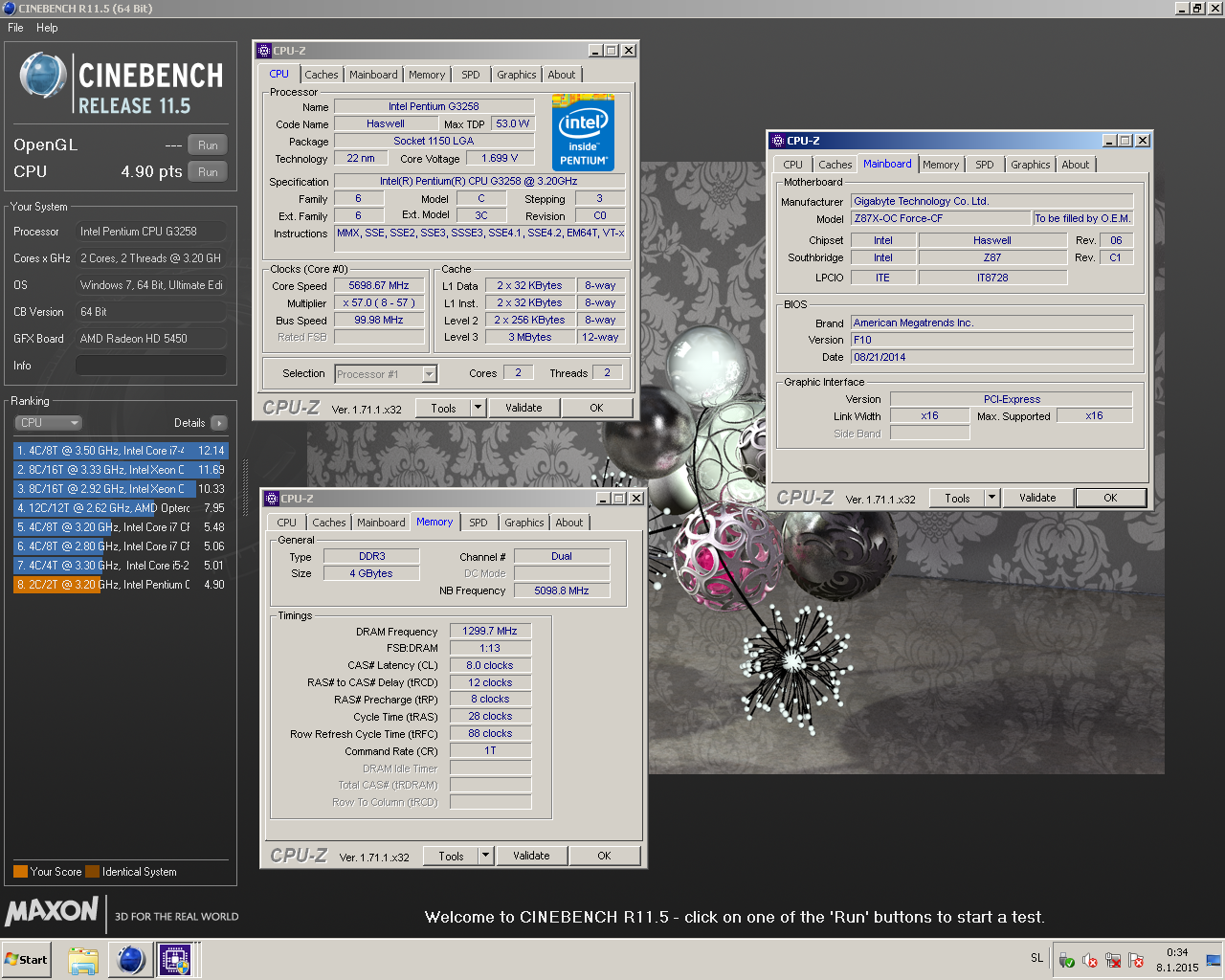
Task: Click the SL language indicator in tray
Action: tap(1036, 958)
